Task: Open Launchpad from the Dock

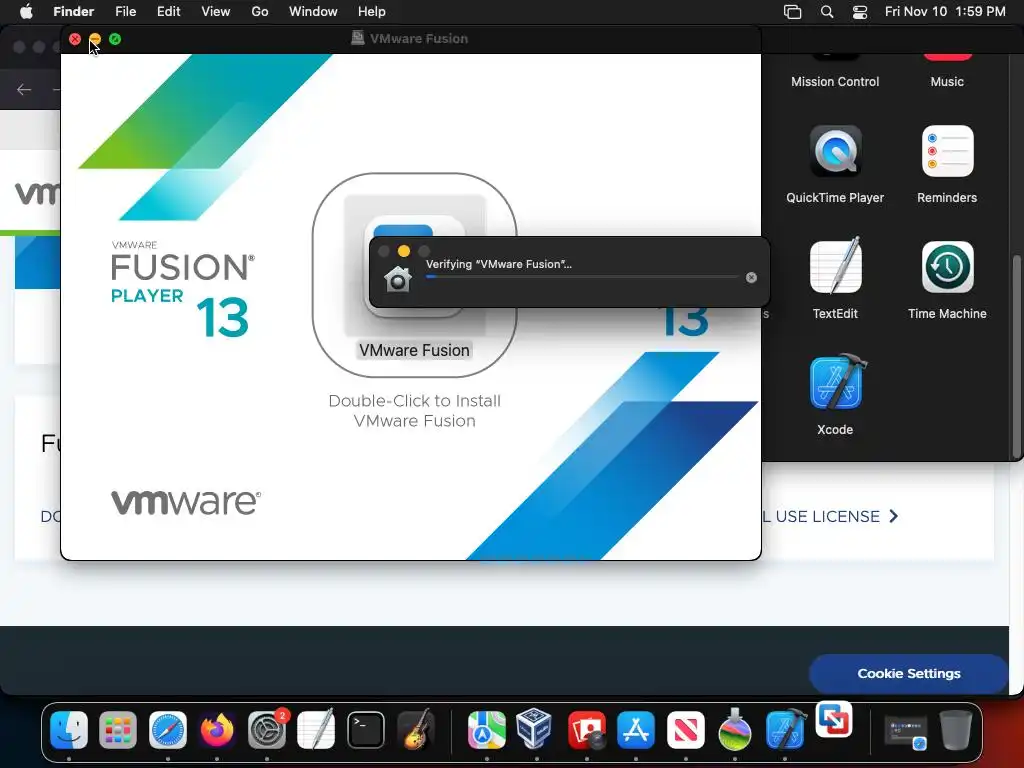Action: point(118,729)
